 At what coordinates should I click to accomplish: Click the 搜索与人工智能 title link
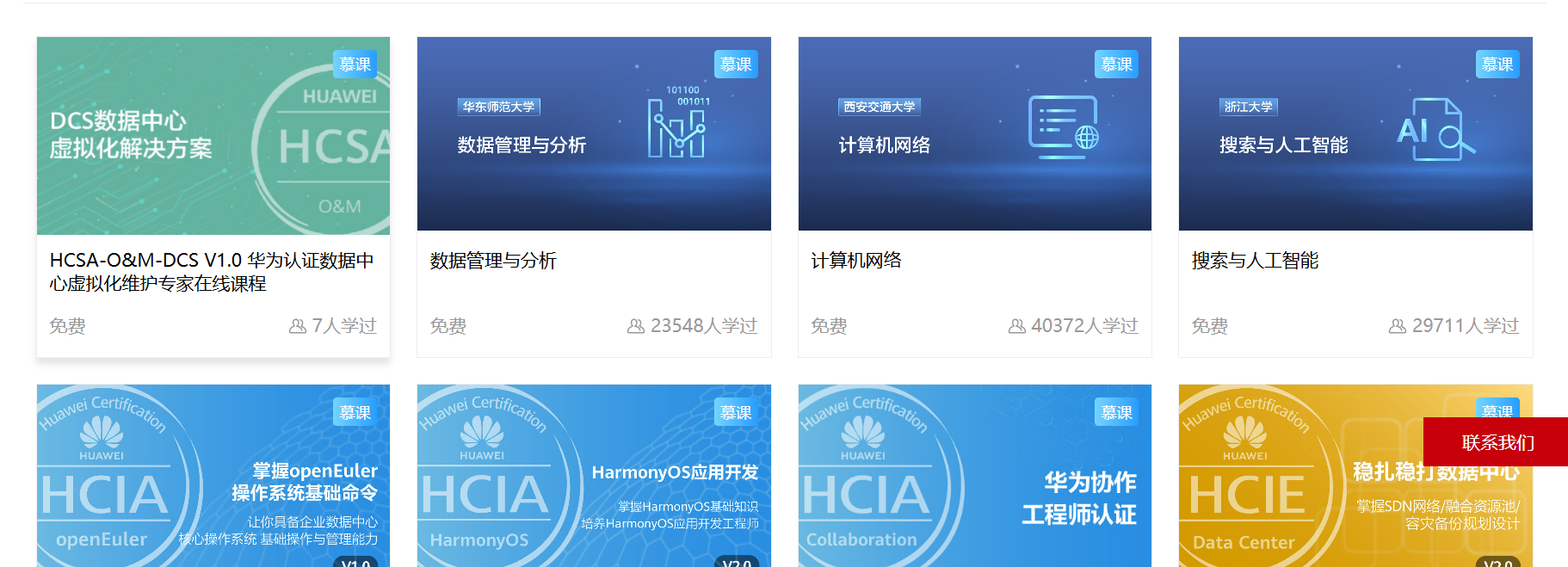(x=1255, y=261)
